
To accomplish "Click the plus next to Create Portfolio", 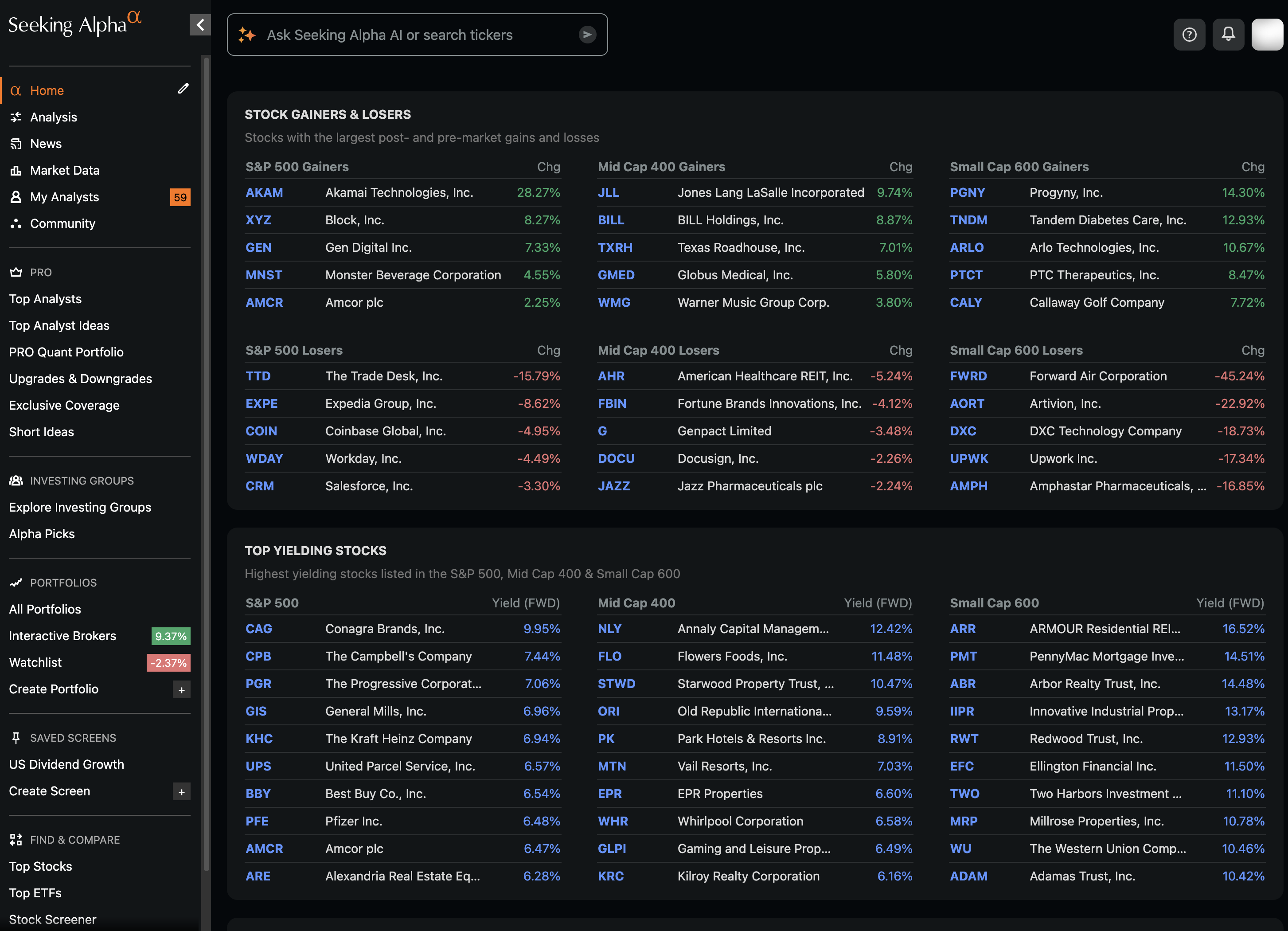I will point(181,689).
